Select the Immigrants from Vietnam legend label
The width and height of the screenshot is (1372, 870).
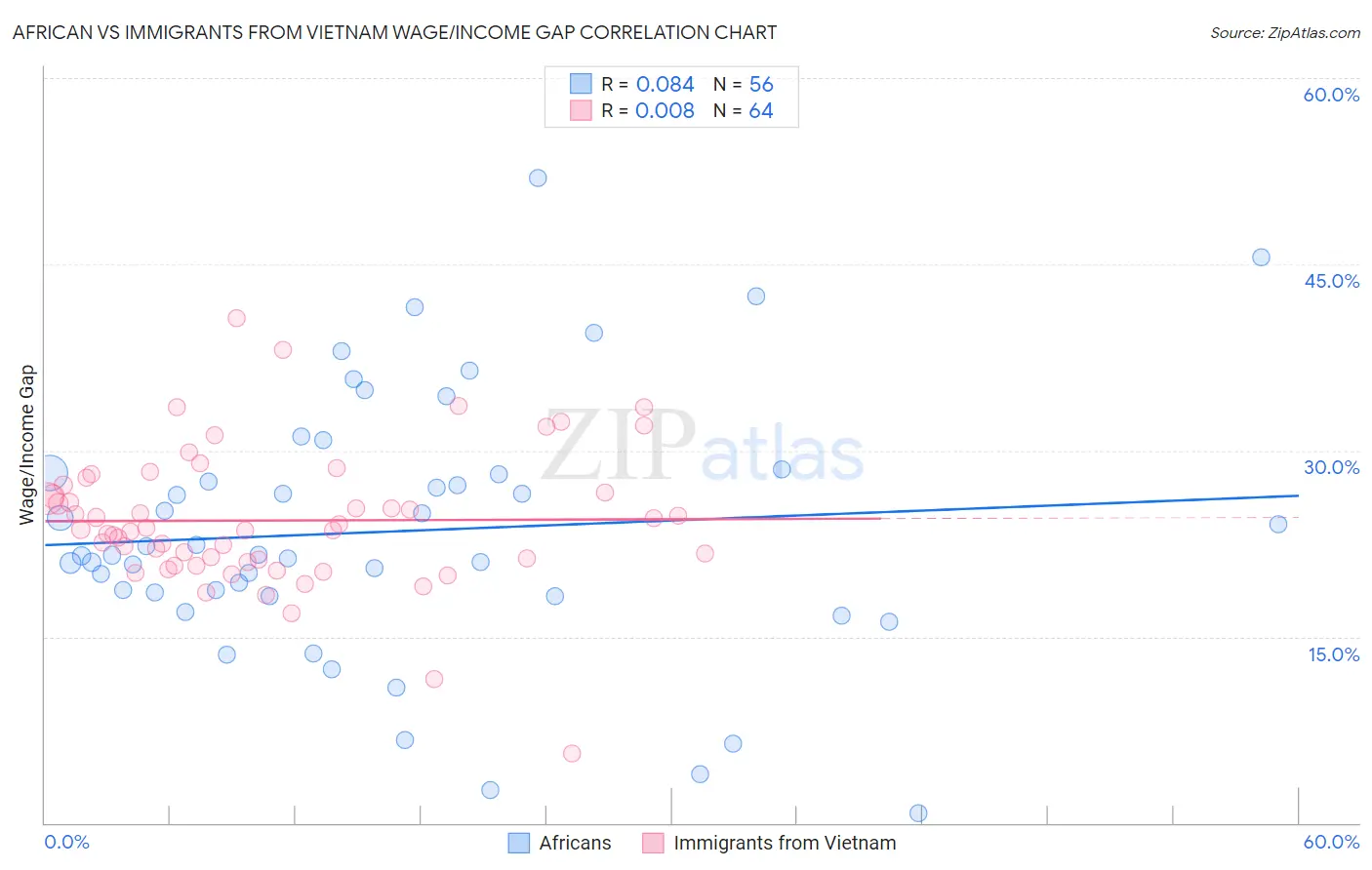pyautogui.click(x=785, y=843)
